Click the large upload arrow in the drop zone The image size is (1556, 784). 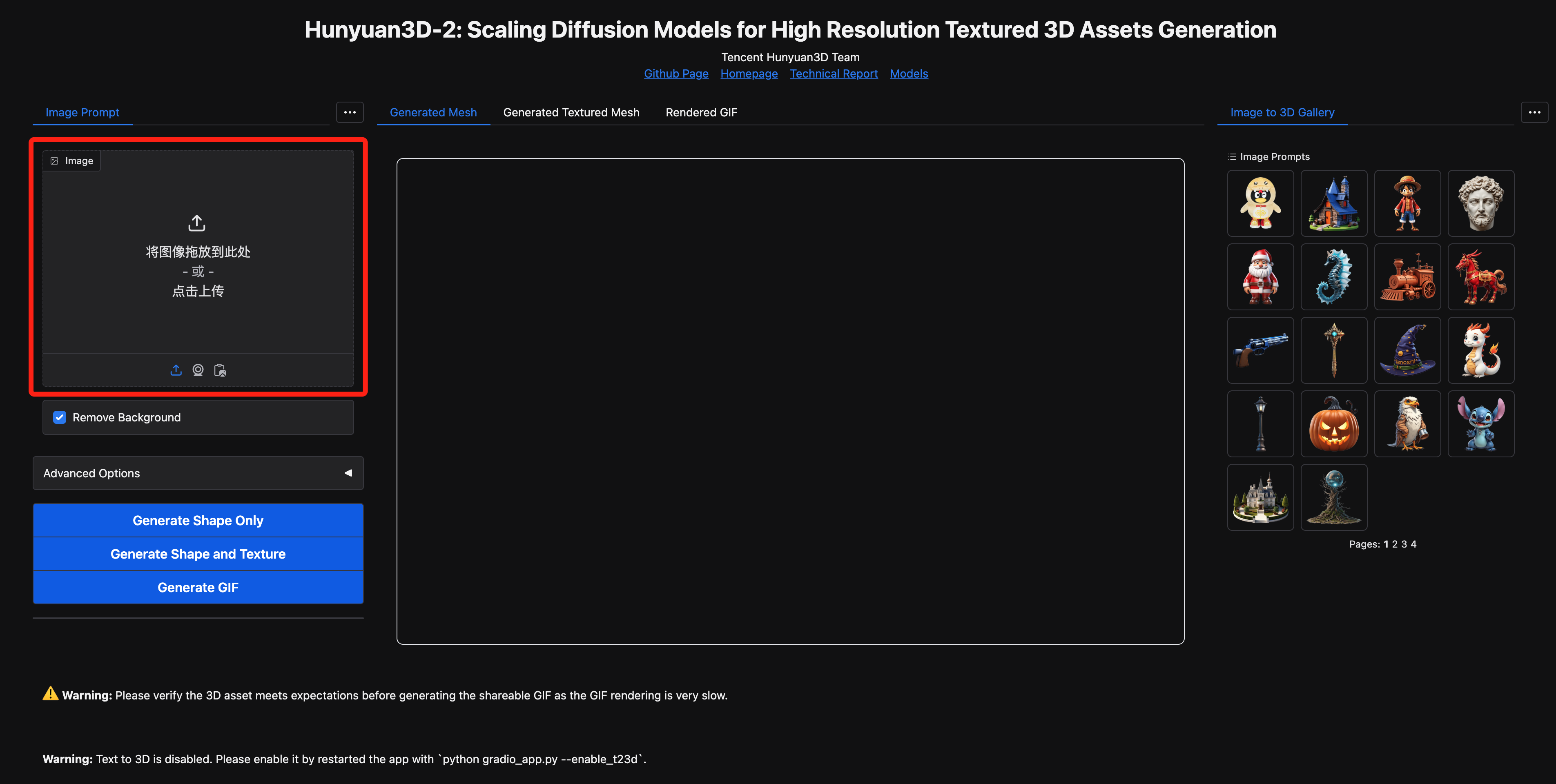point(197,223)
